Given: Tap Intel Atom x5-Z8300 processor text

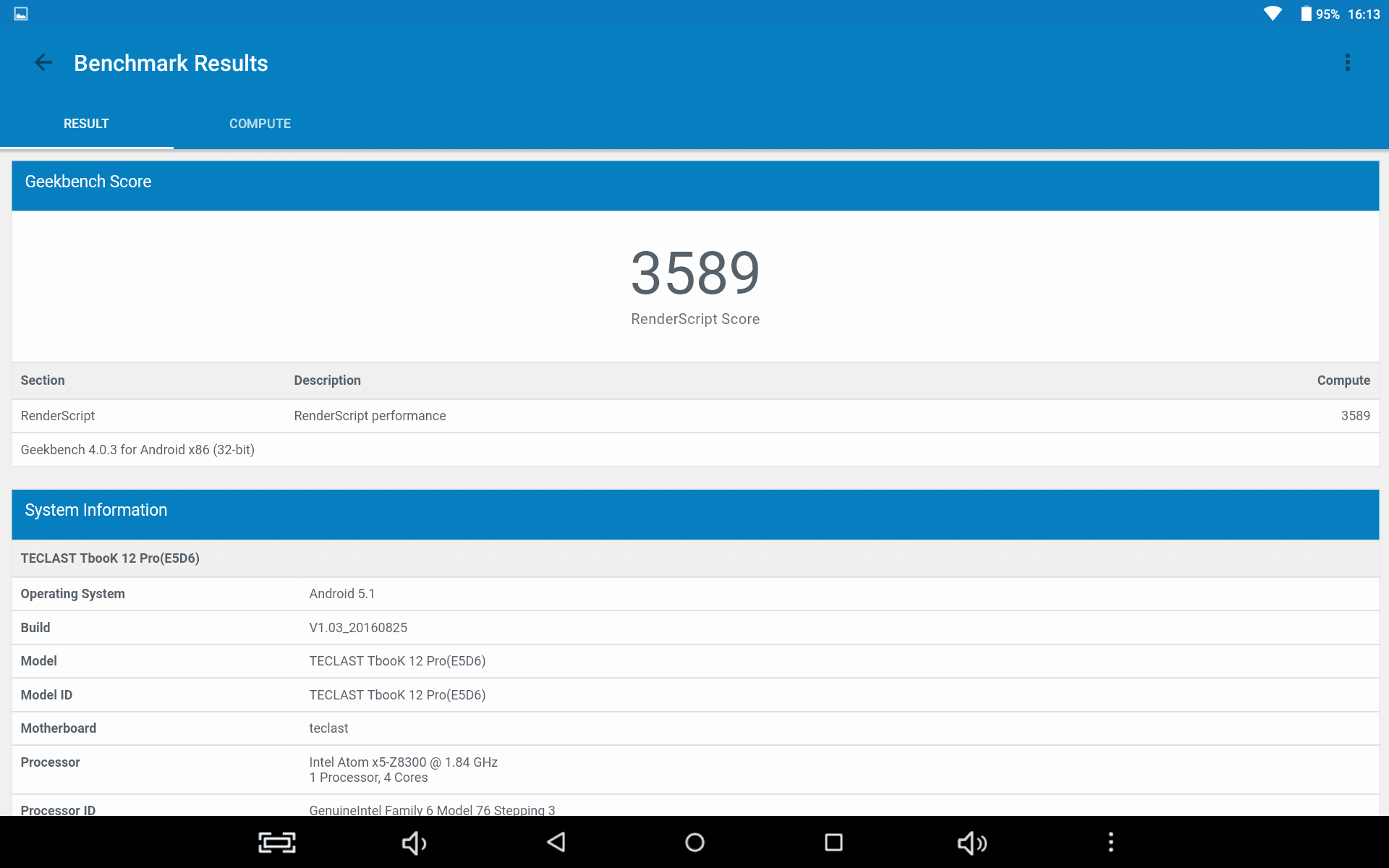Looking at the screenshot, I should click(403, 762).
